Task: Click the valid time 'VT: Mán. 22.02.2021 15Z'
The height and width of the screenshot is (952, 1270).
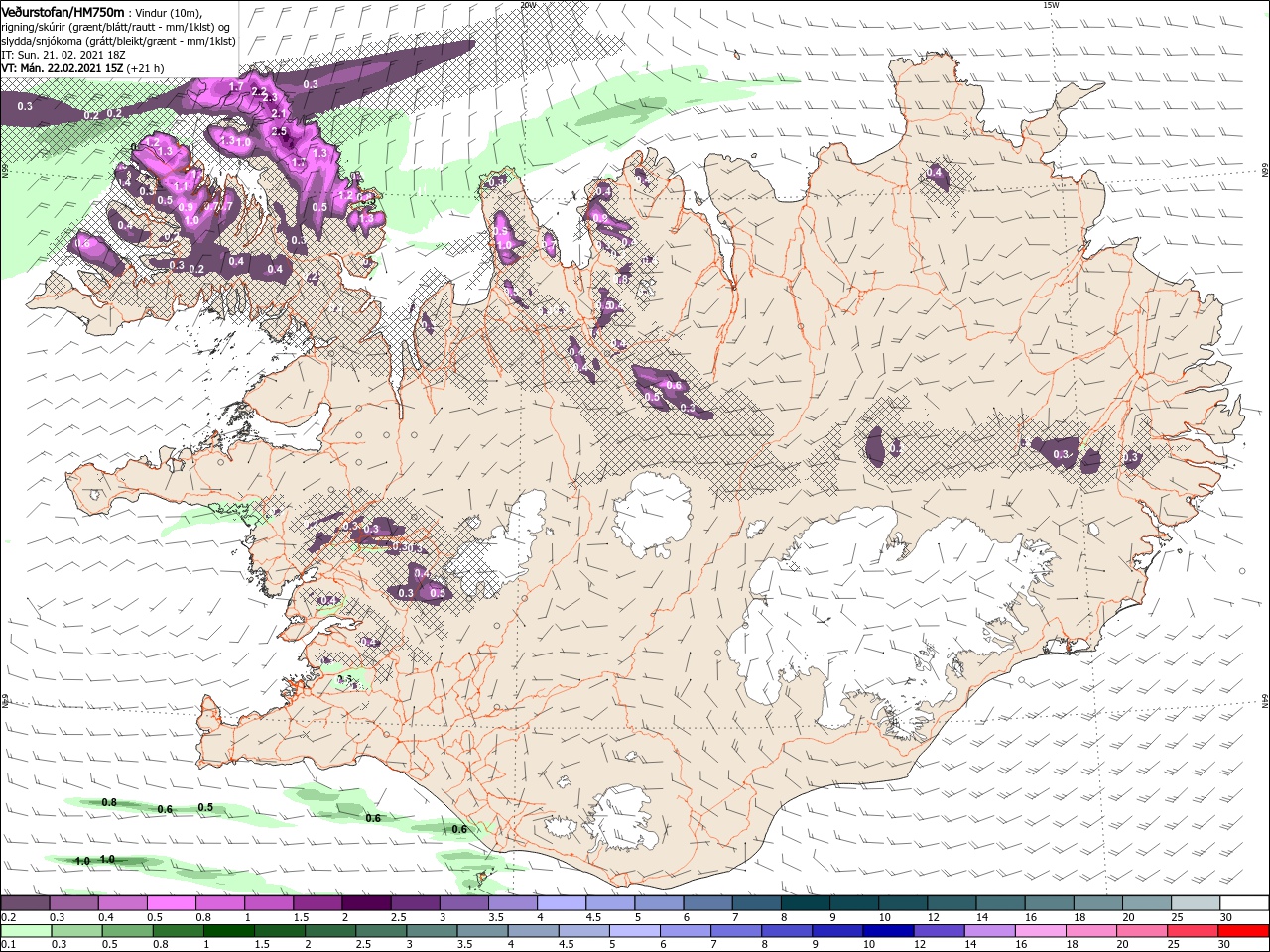Action: point(61,68)
